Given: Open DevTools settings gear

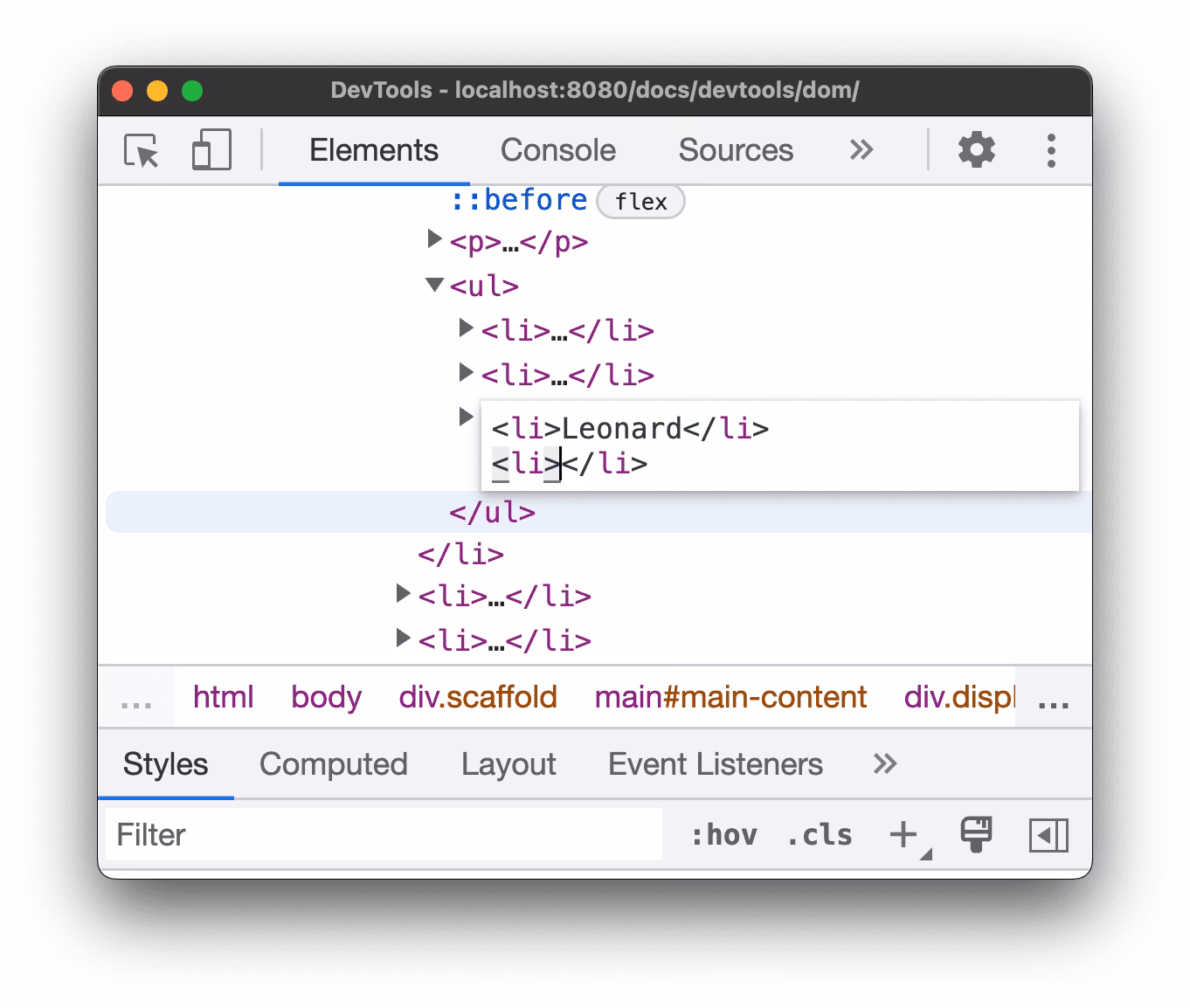Looking at the screenshot, I should (977, 150).
